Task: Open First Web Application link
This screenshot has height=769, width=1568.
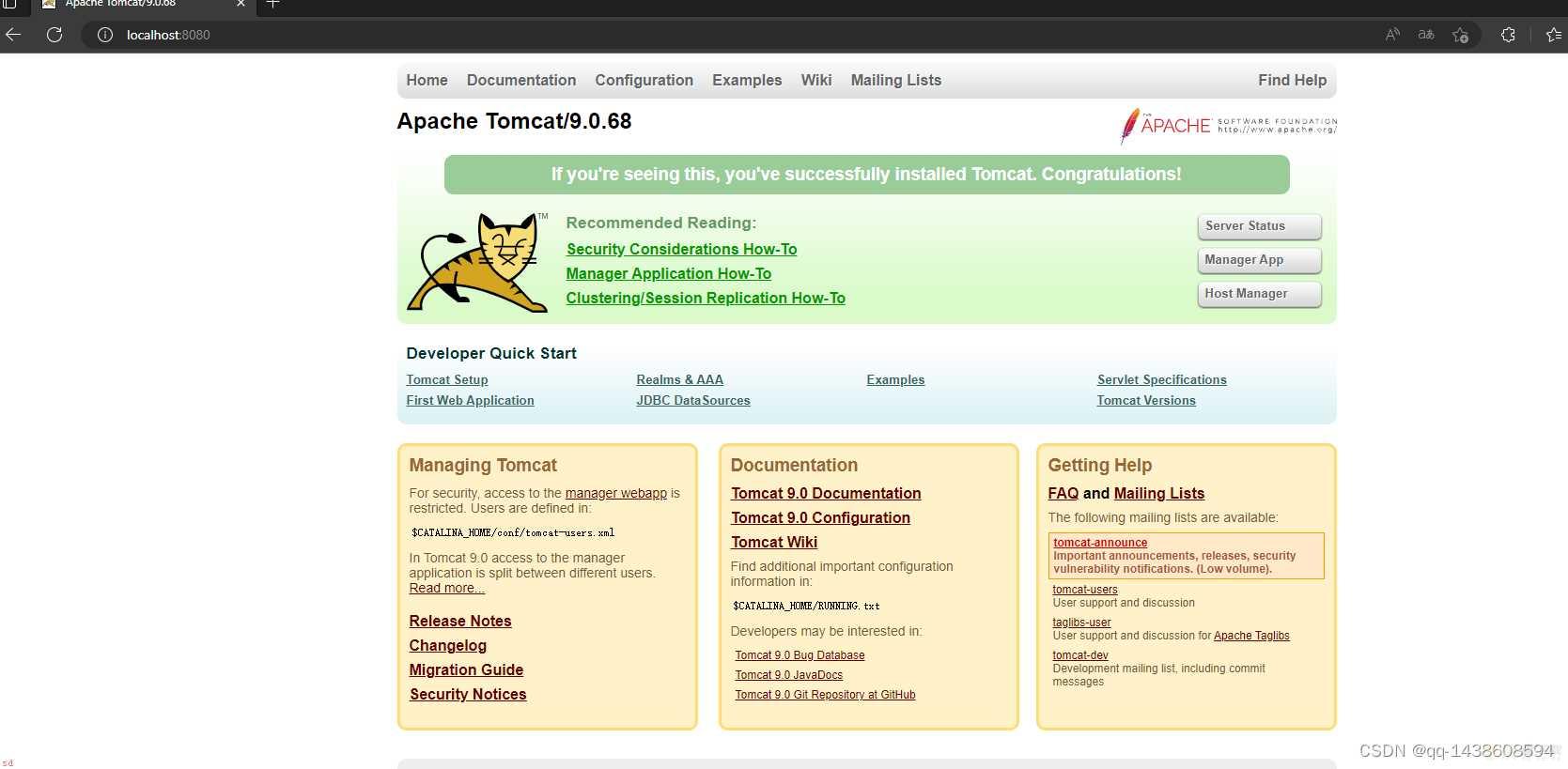Action: [x=470, y=400]
